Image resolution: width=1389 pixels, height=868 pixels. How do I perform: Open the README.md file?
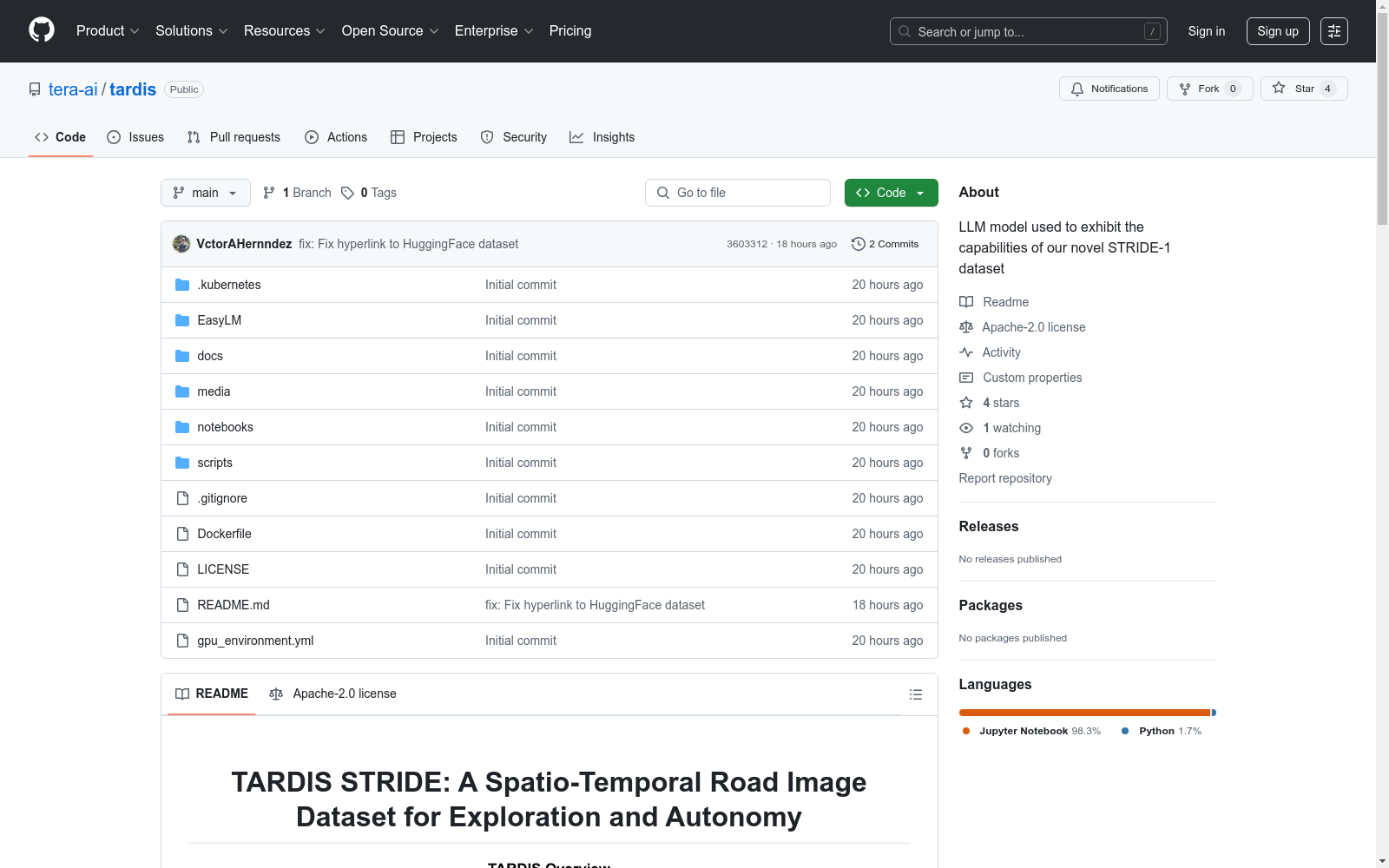234,605
